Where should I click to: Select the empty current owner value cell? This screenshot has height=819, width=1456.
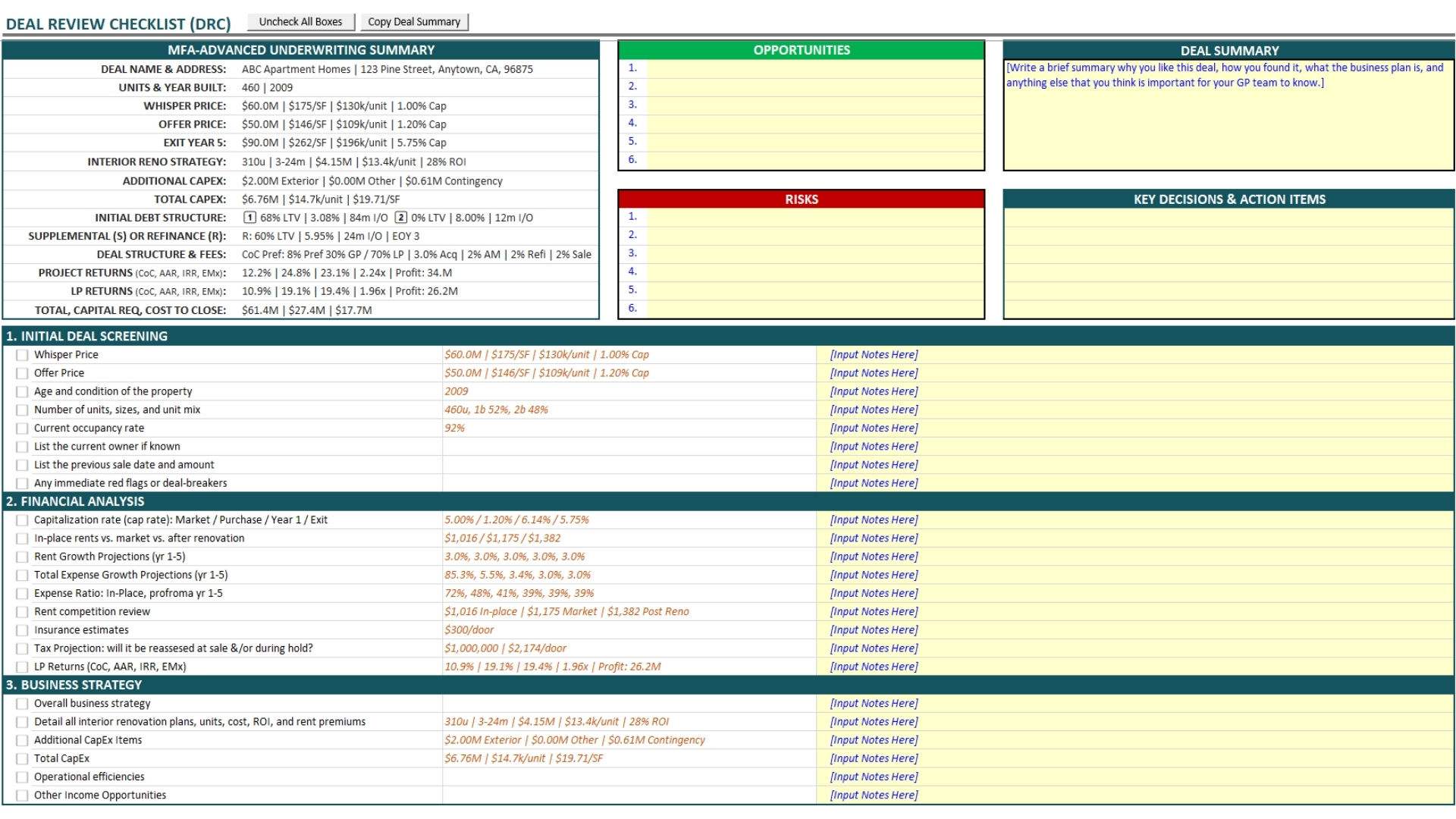(629, 447)
